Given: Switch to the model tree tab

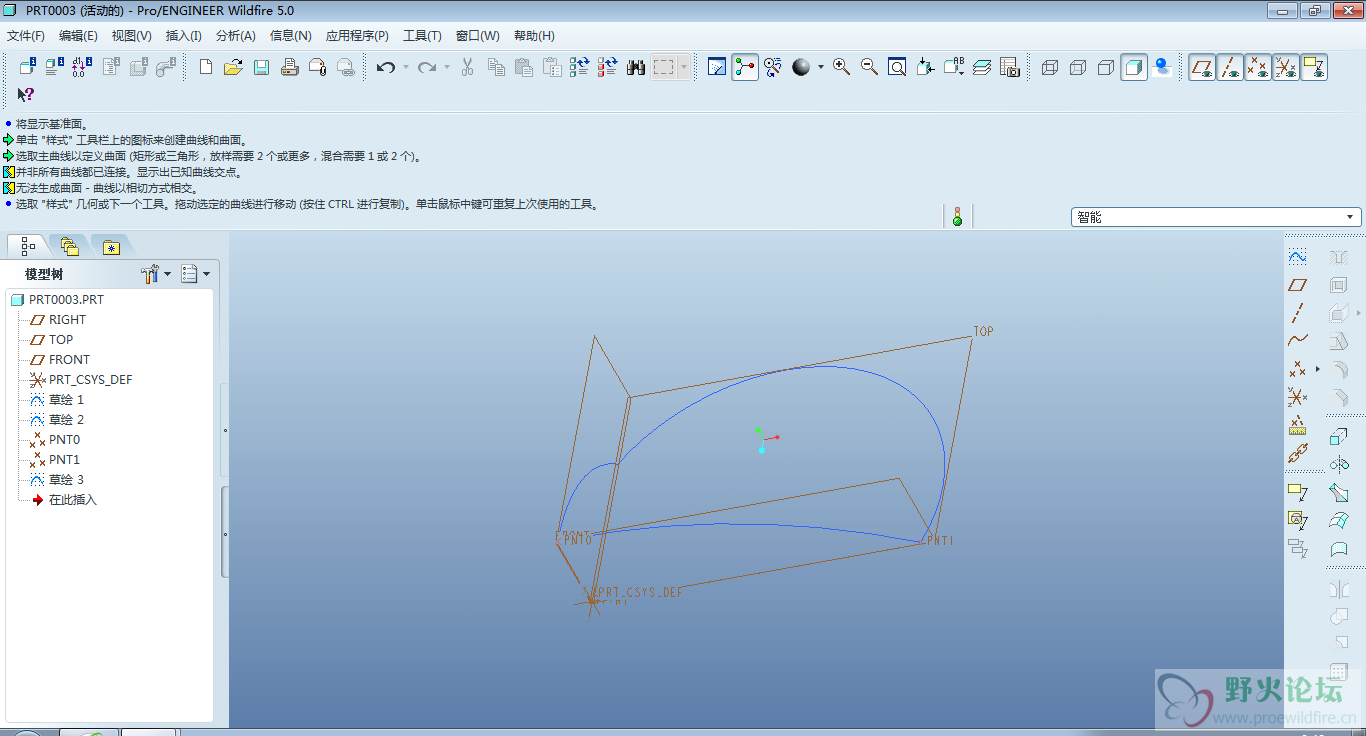Looking at the screenshot, I should point(27,245).
